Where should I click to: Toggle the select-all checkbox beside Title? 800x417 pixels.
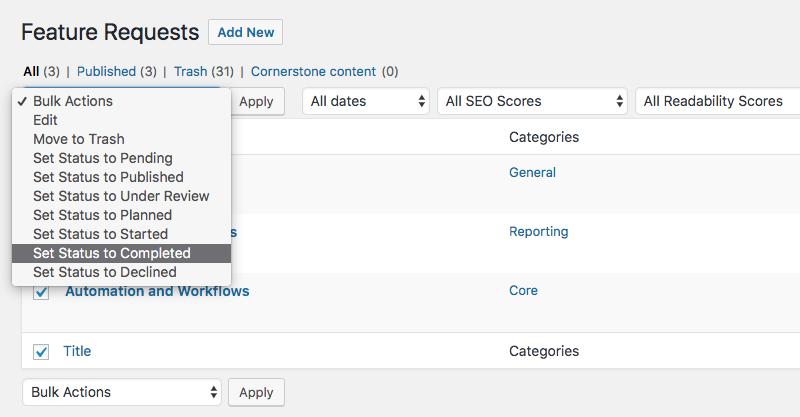[x=42, y=351]
